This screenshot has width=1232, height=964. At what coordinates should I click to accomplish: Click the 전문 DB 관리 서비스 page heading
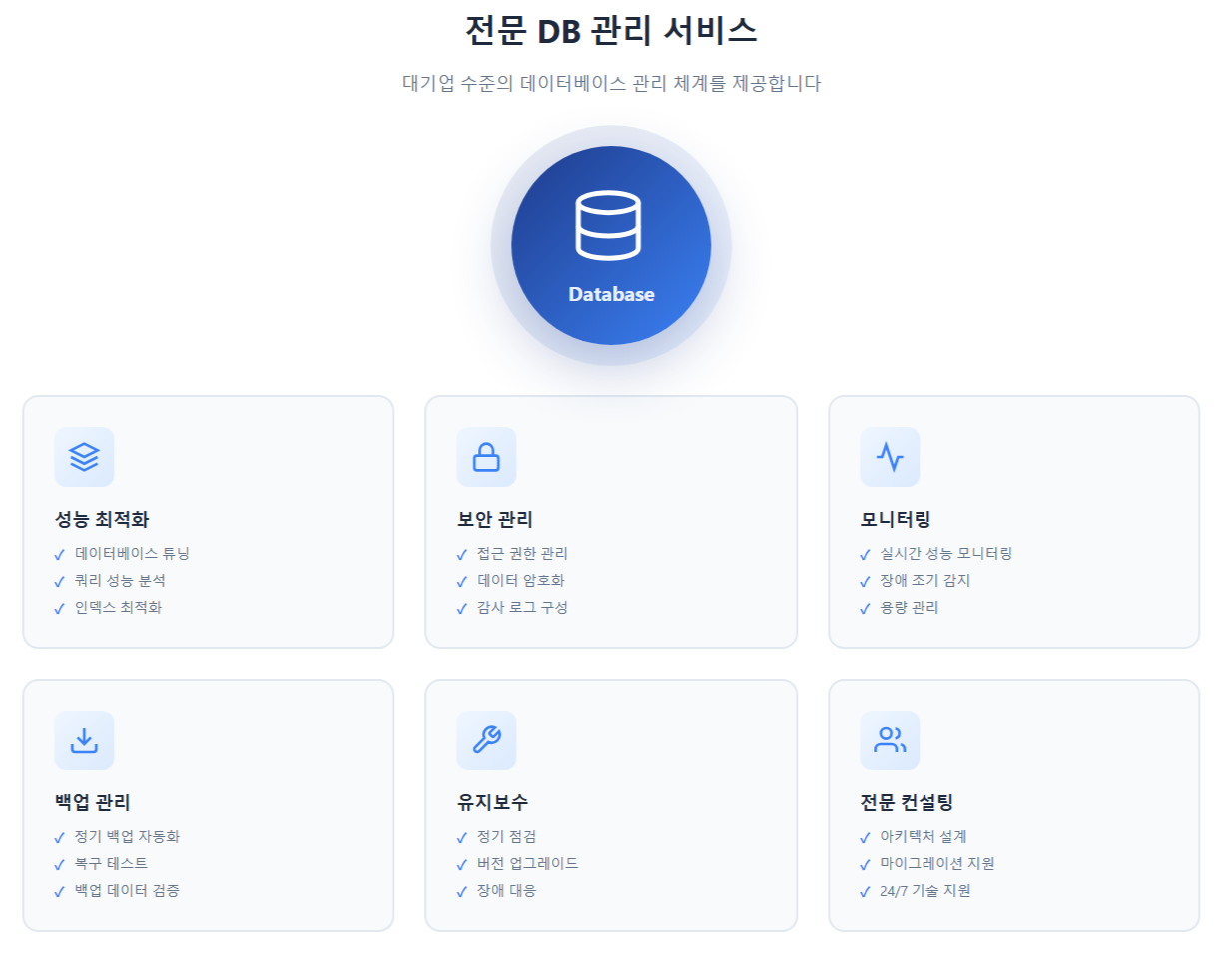(611, 30)
